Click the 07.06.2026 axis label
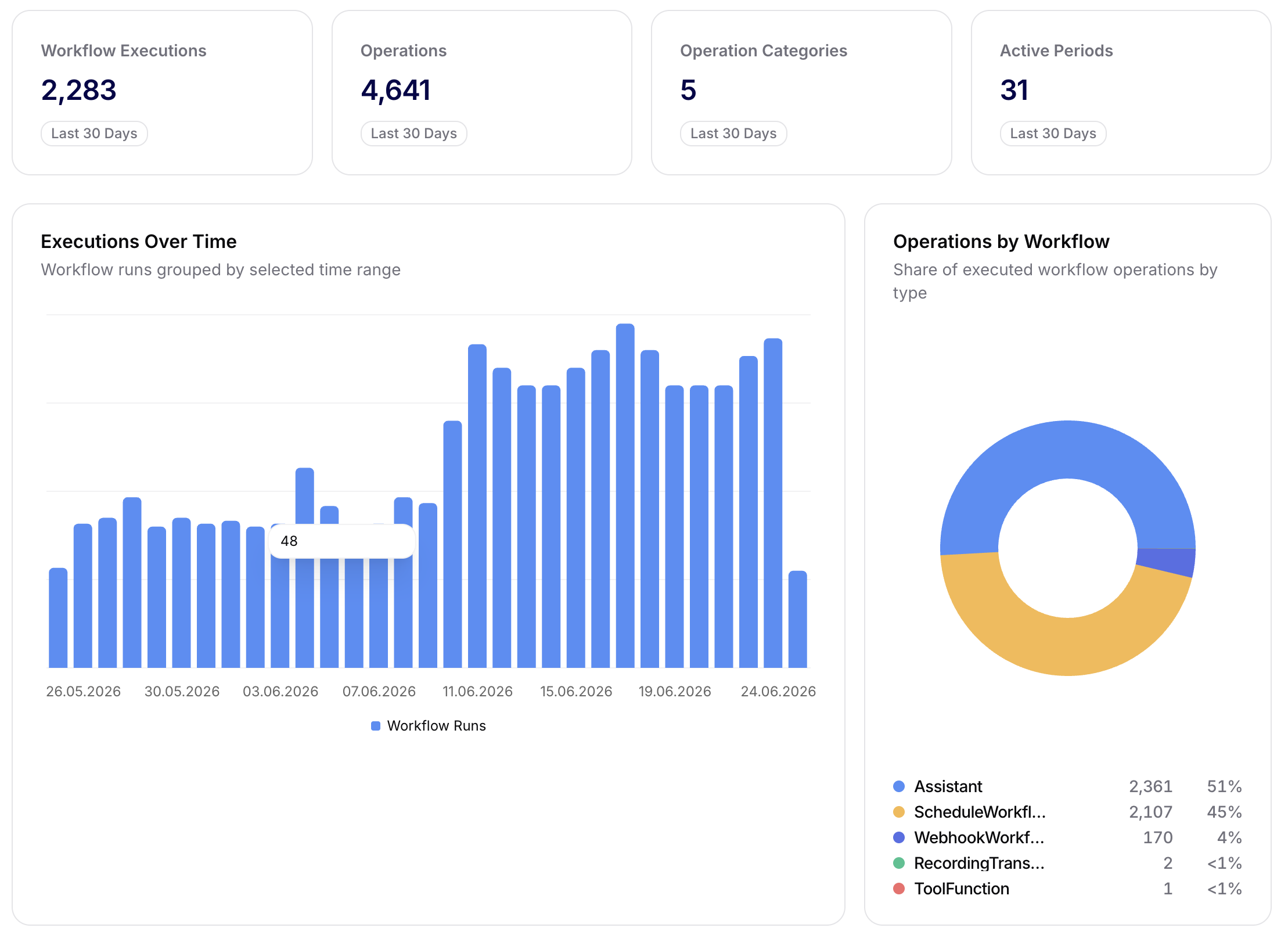 click(x=379, y=692)
